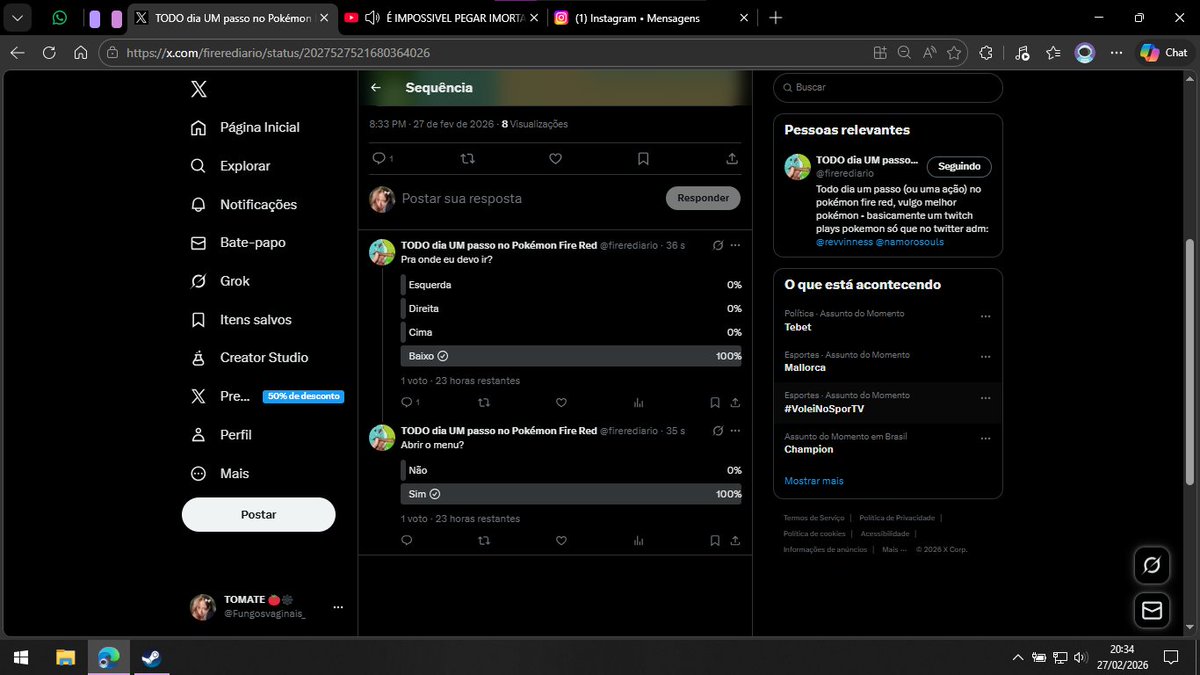The height and width of the screenshot is (675, 1200).
Task: Mute the YouTube tab via speaker icon
Action: point(372,18)
